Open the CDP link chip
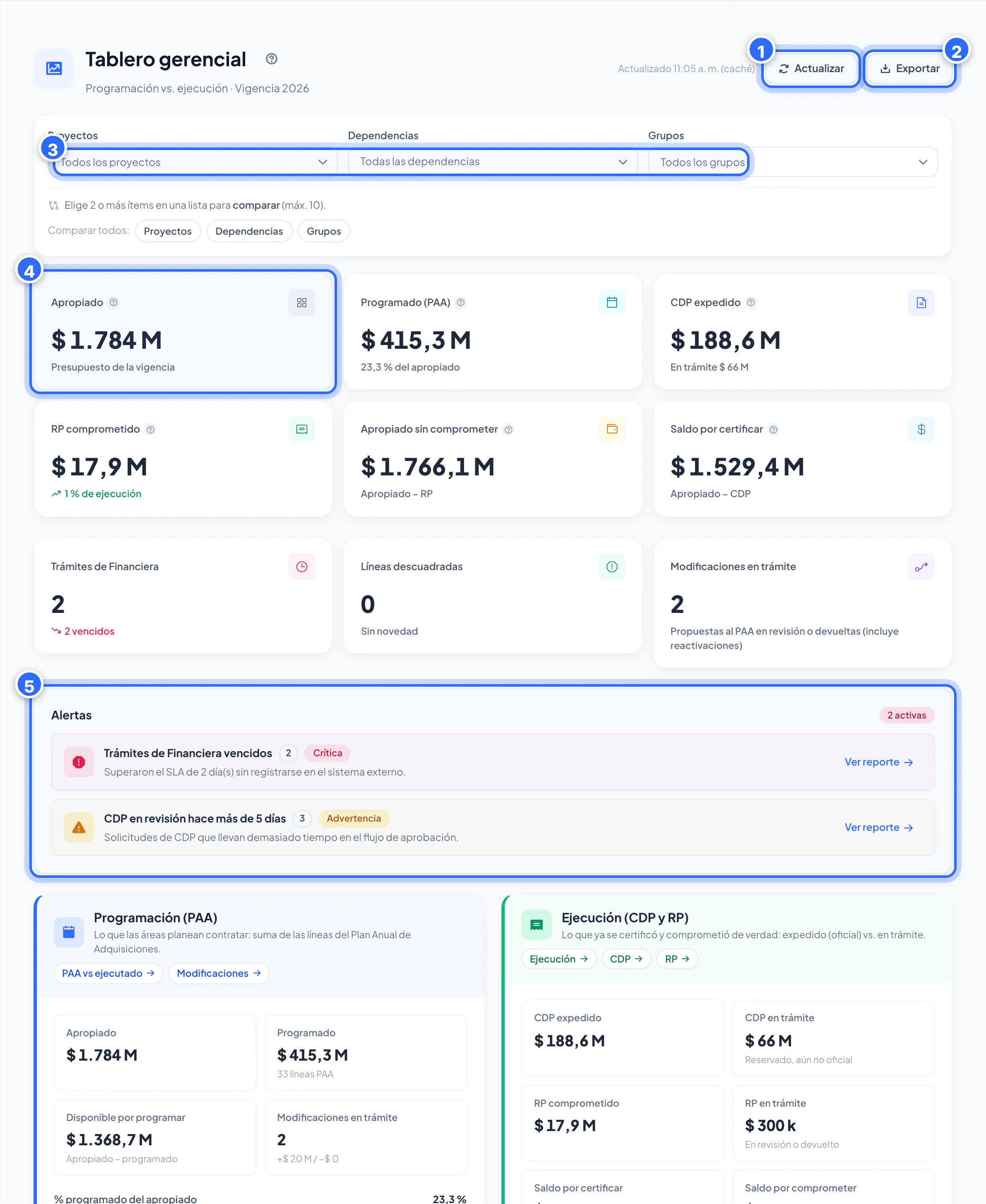 [626, 959]
